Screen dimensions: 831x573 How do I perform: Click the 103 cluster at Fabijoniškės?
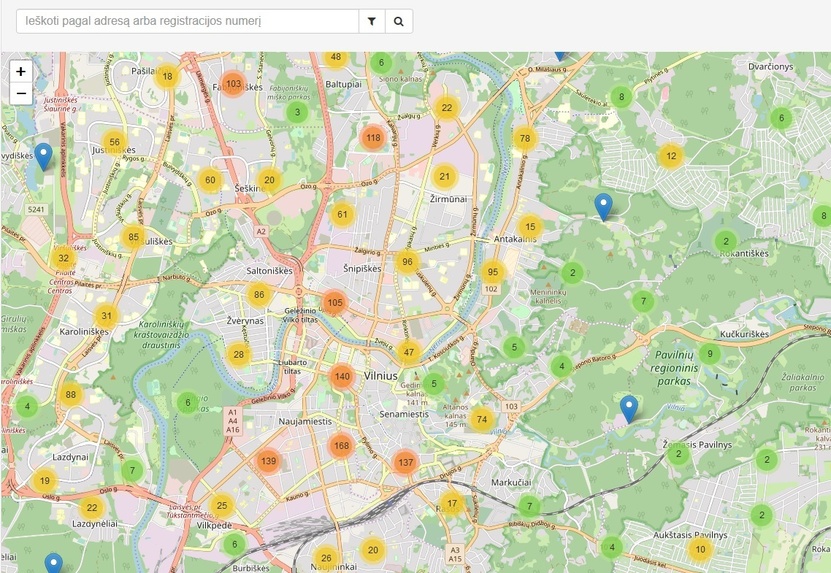tap(233, 84)
